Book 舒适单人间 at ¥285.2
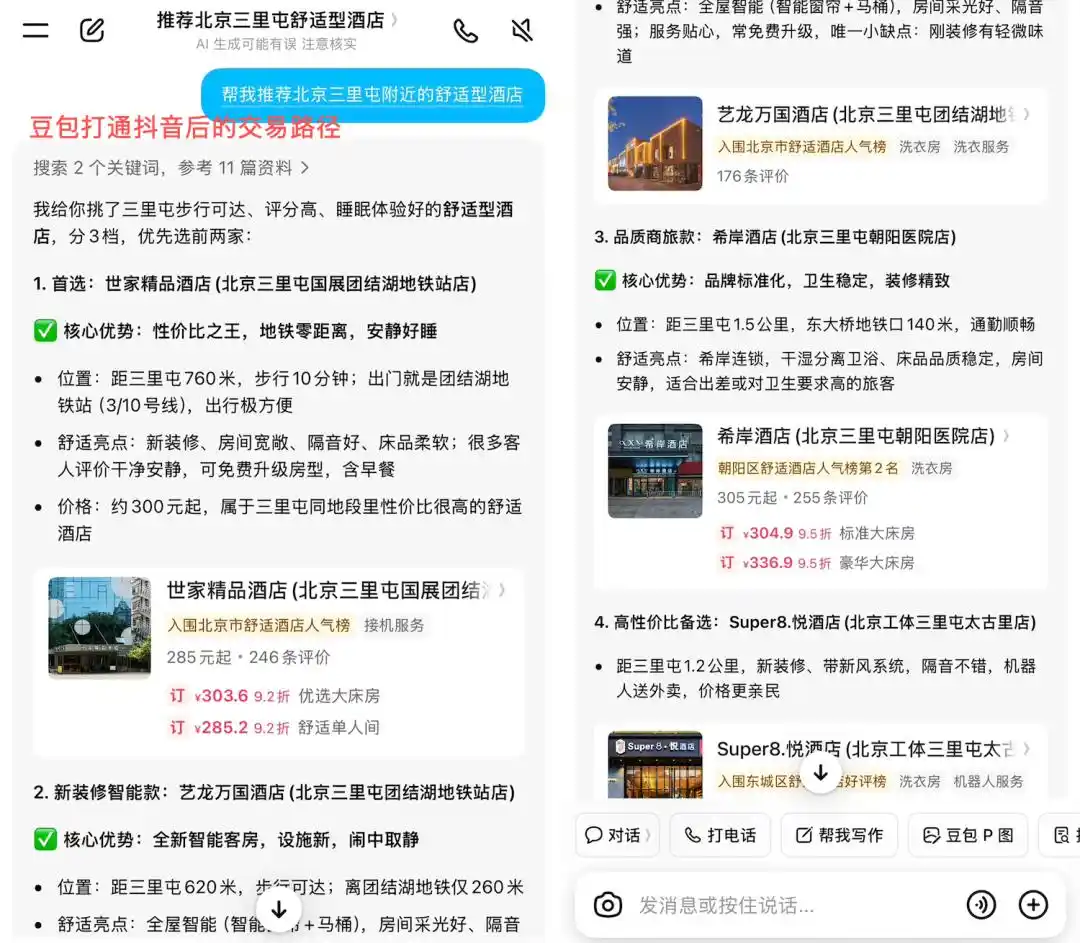Screen dimensions: 1080x943 click(275, 727)
